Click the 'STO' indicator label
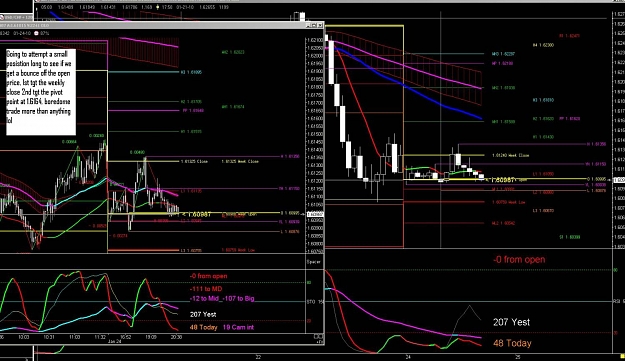This screenshot has width=625, height=361. pyautogui.click(x=311, y=302)
